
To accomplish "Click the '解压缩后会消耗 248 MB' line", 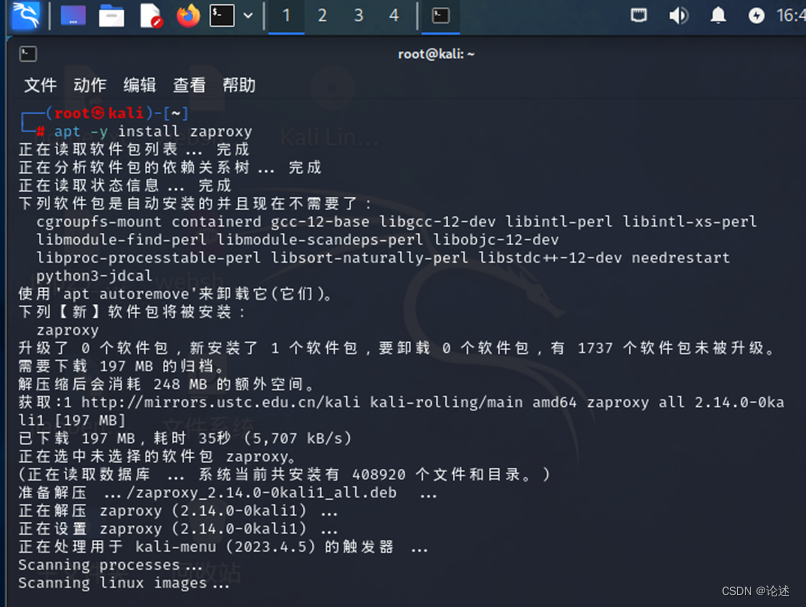I will point(166,384).
